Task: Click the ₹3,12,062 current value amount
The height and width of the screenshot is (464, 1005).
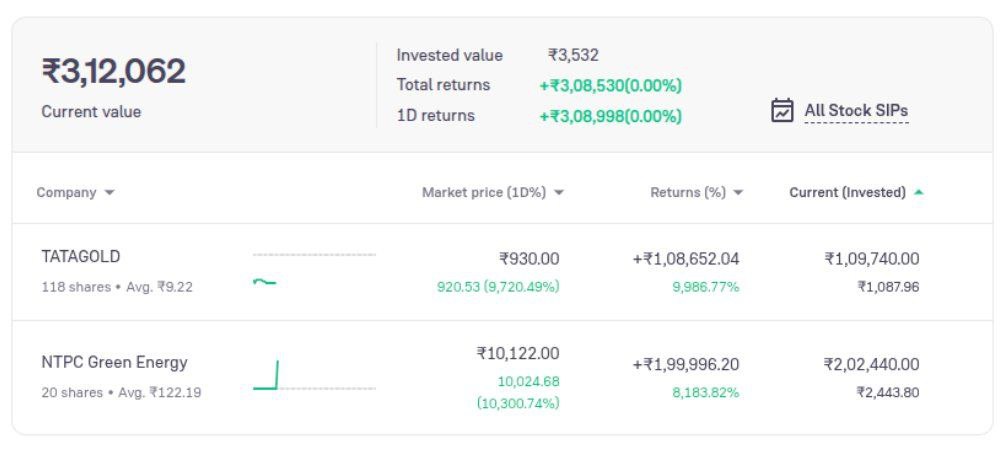Action: pos(114,72)
